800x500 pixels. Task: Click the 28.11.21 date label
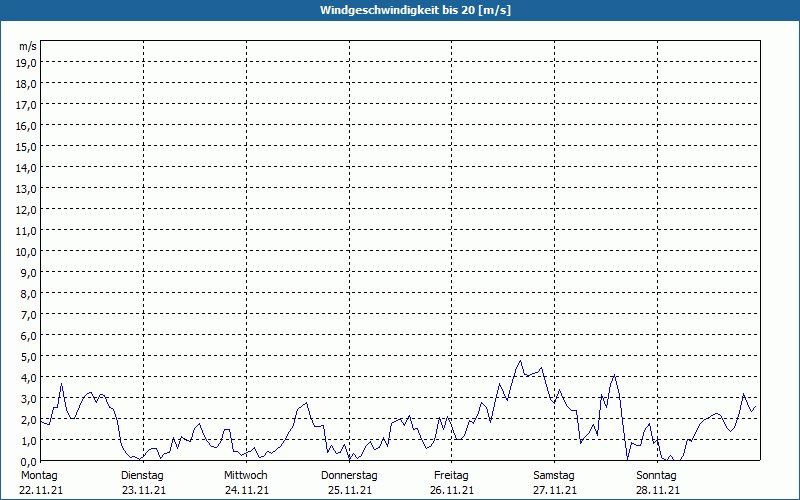click(658, 490)
